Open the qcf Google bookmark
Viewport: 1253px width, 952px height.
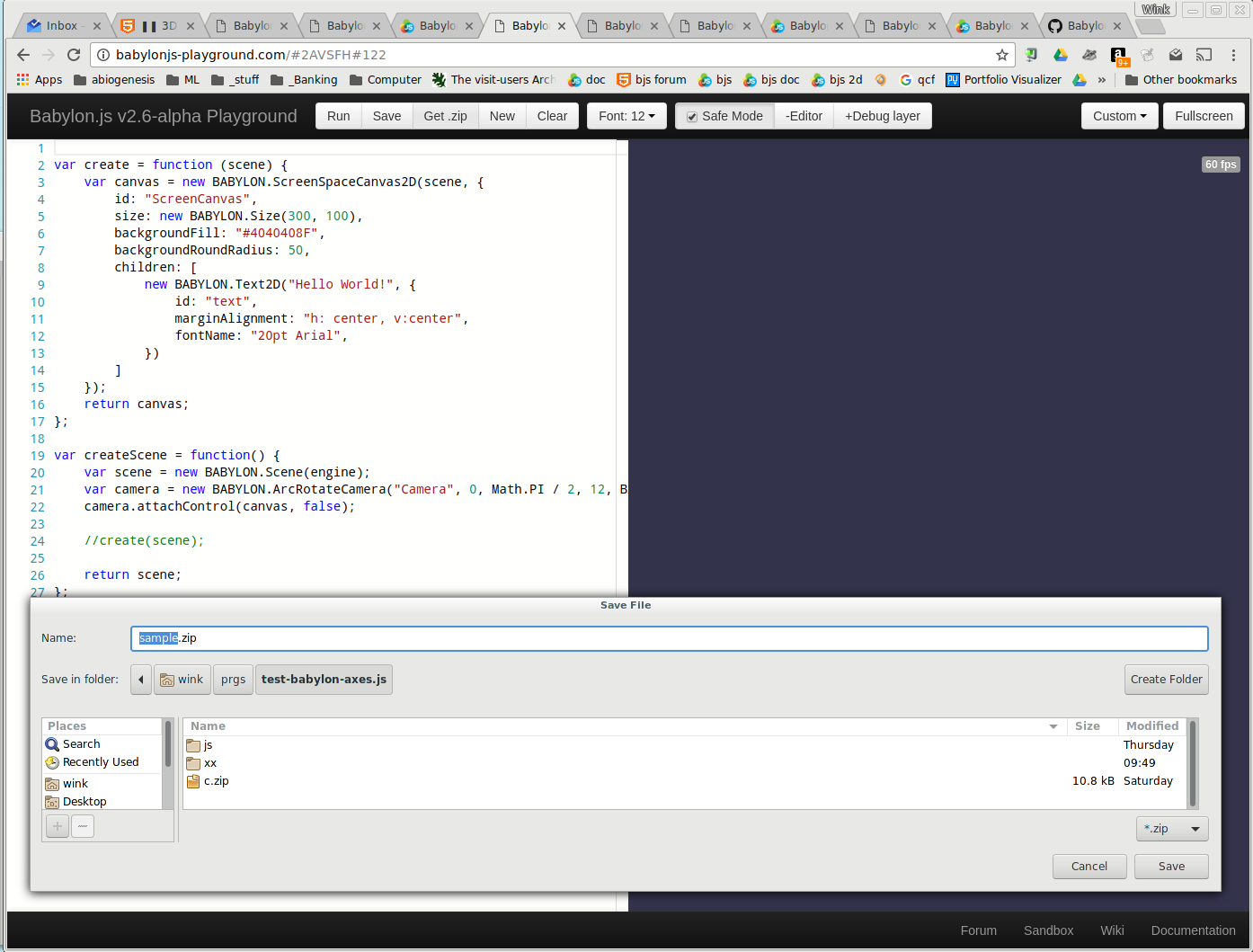pyautogui.click(x=918, y=80)
